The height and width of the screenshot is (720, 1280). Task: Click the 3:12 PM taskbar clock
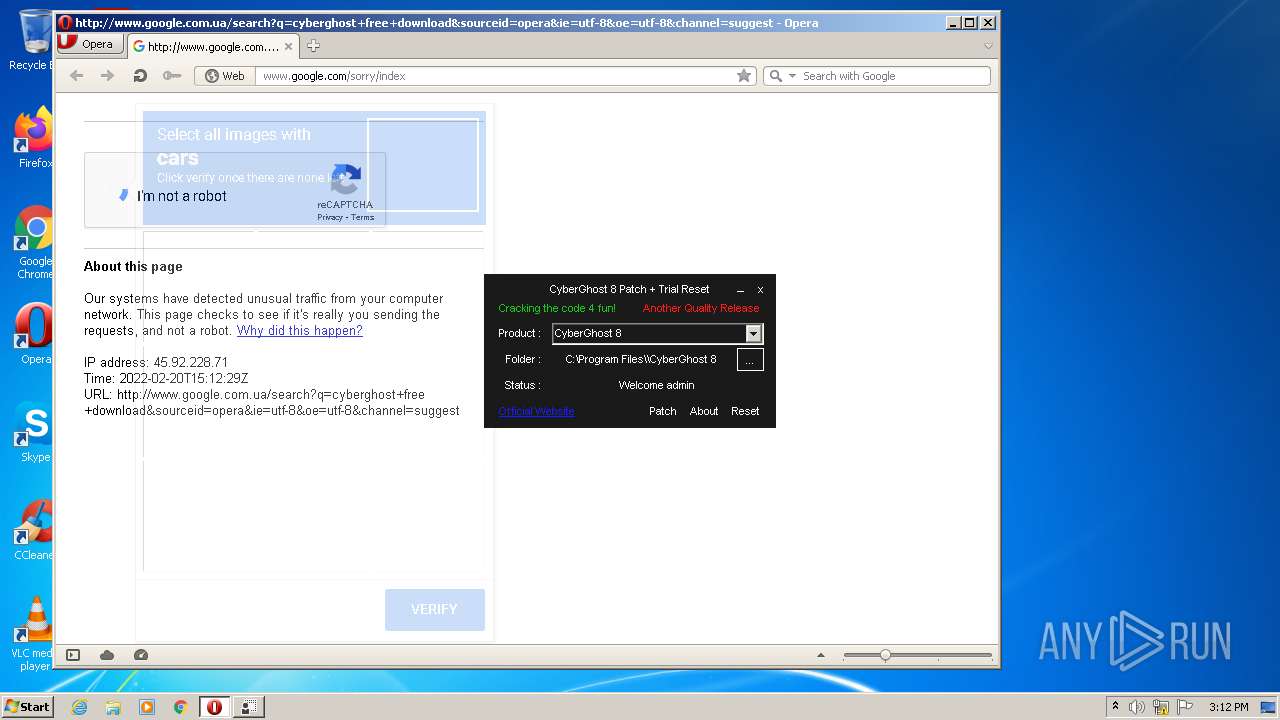click(x=1228, y=707)
